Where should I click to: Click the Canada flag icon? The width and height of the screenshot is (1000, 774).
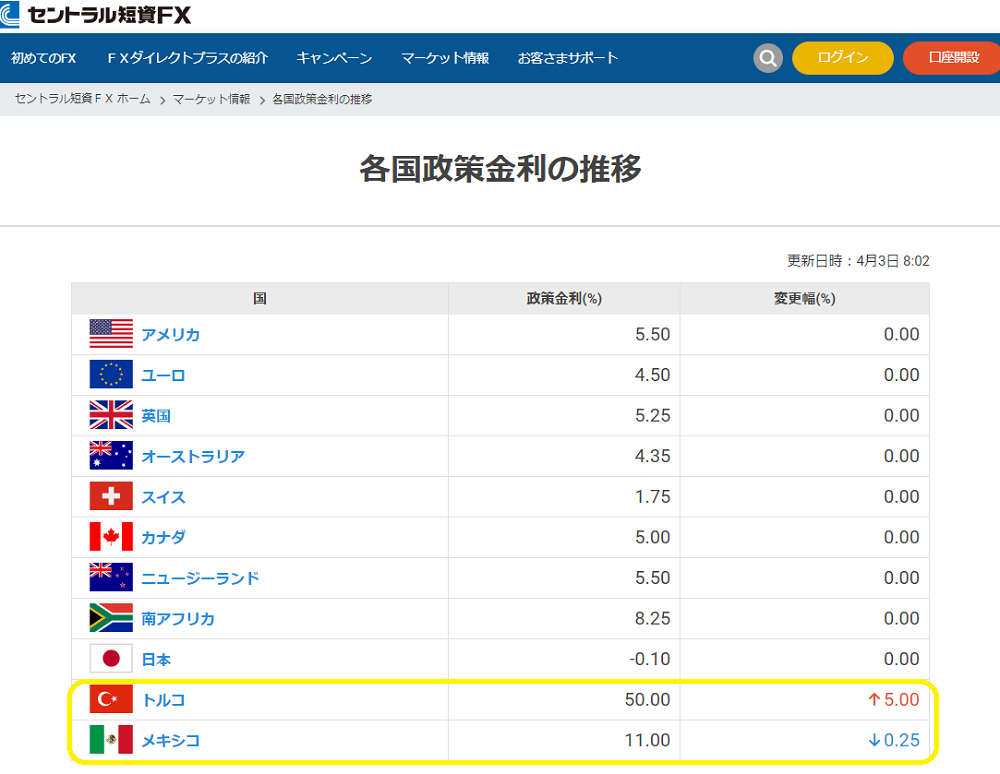[x=111, y=537]
